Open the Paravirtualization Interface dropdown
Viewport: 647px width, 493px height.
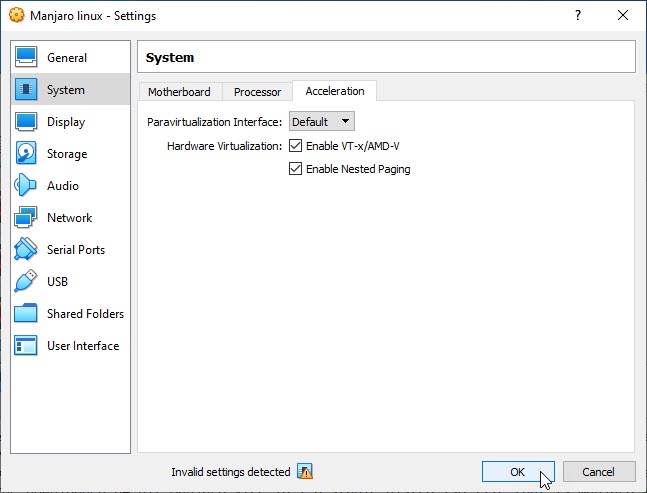click(x=321, y=122)
